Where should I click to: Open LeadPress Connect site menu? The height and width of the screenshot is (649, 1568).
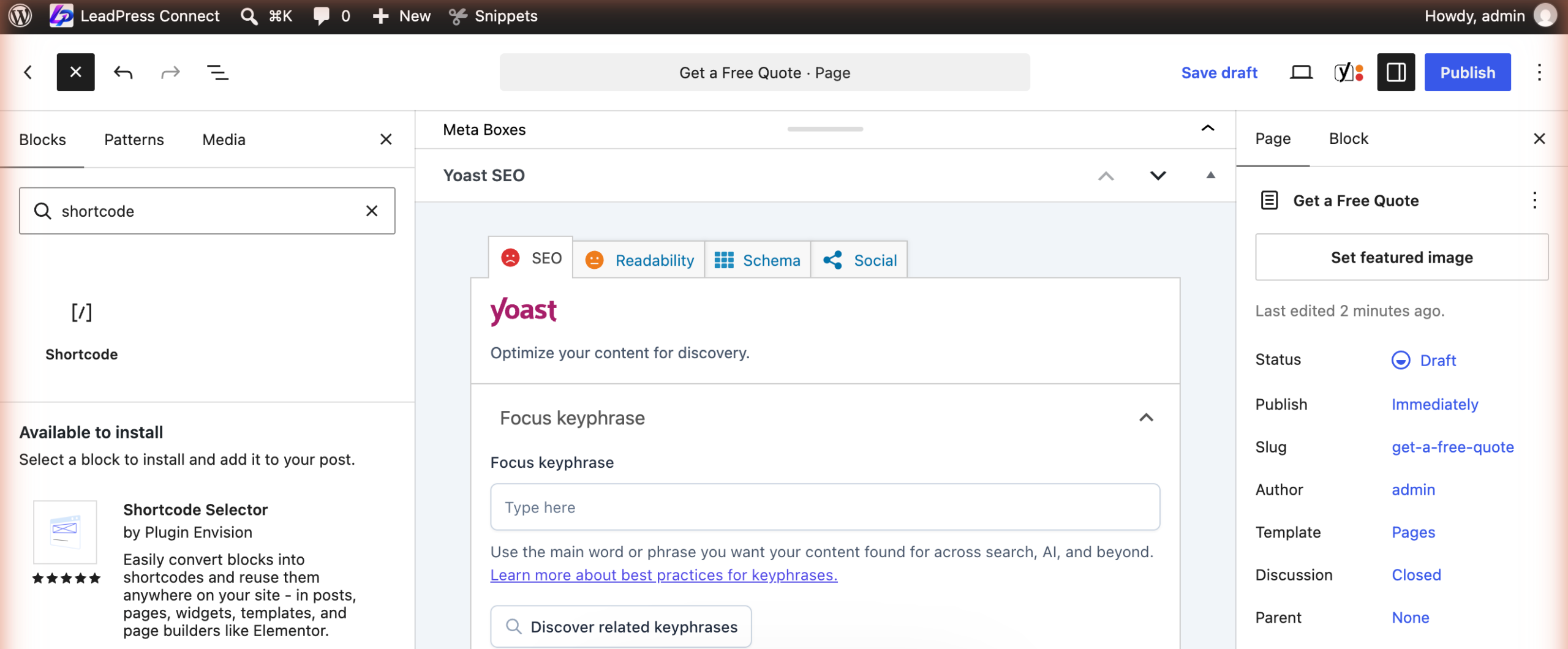135,16
